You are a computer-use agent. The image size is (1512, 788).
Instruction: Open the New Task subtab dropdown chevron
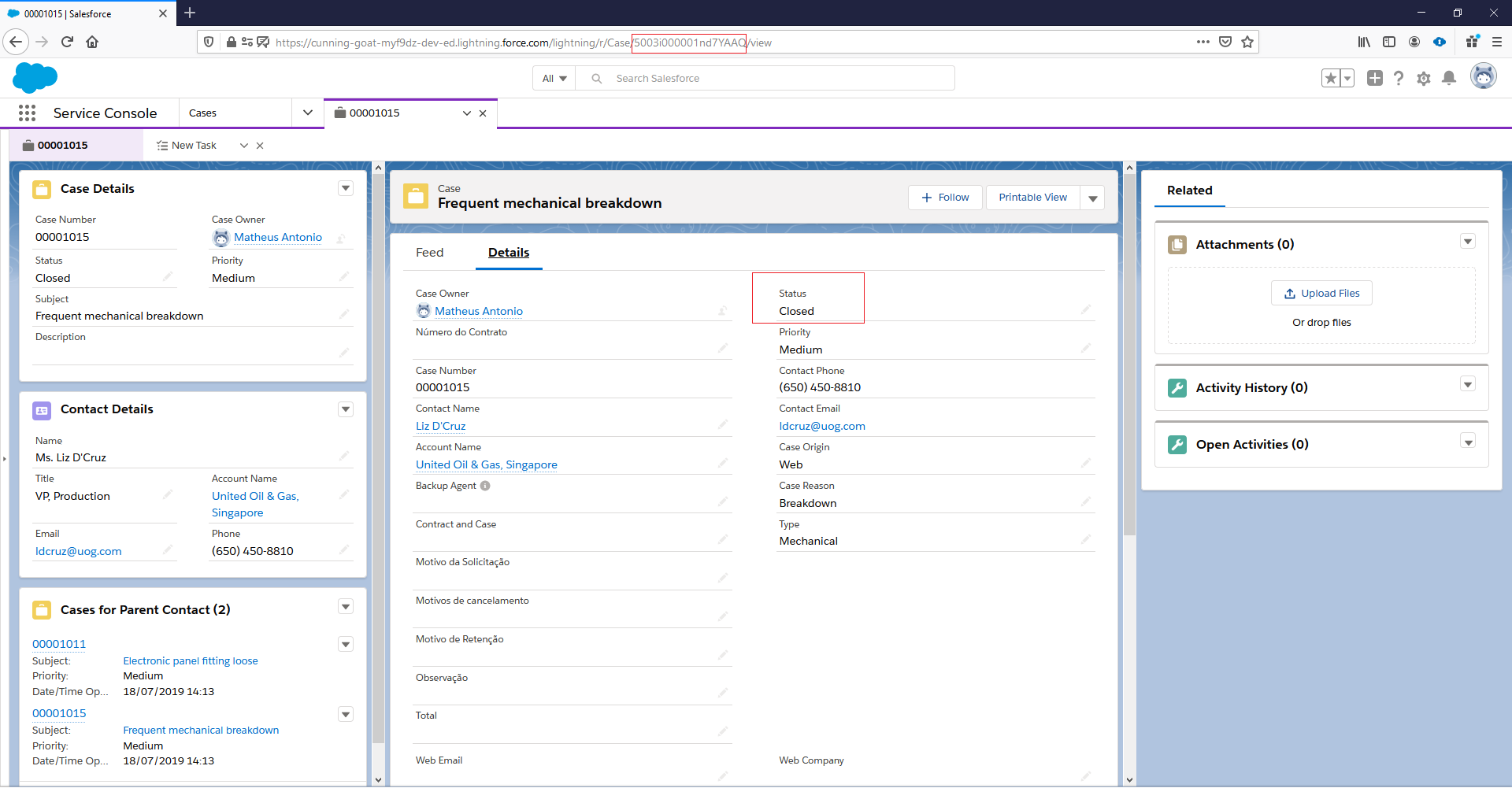(244, 146)
